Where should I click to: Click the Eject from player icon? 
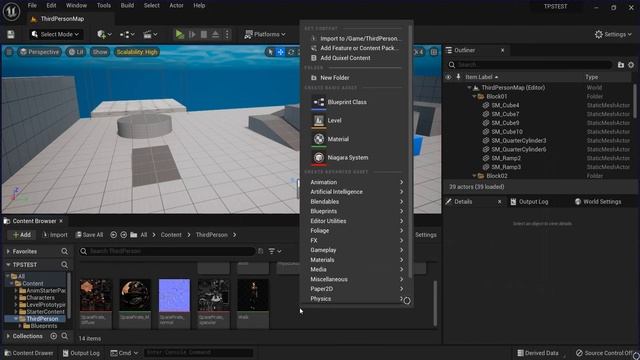tap(215, 35)
